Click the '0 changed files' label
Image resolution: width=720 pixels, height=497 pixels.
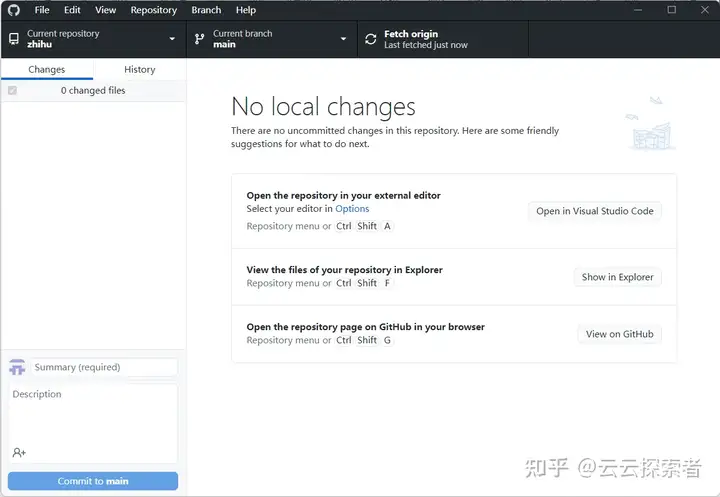[93, 90]
